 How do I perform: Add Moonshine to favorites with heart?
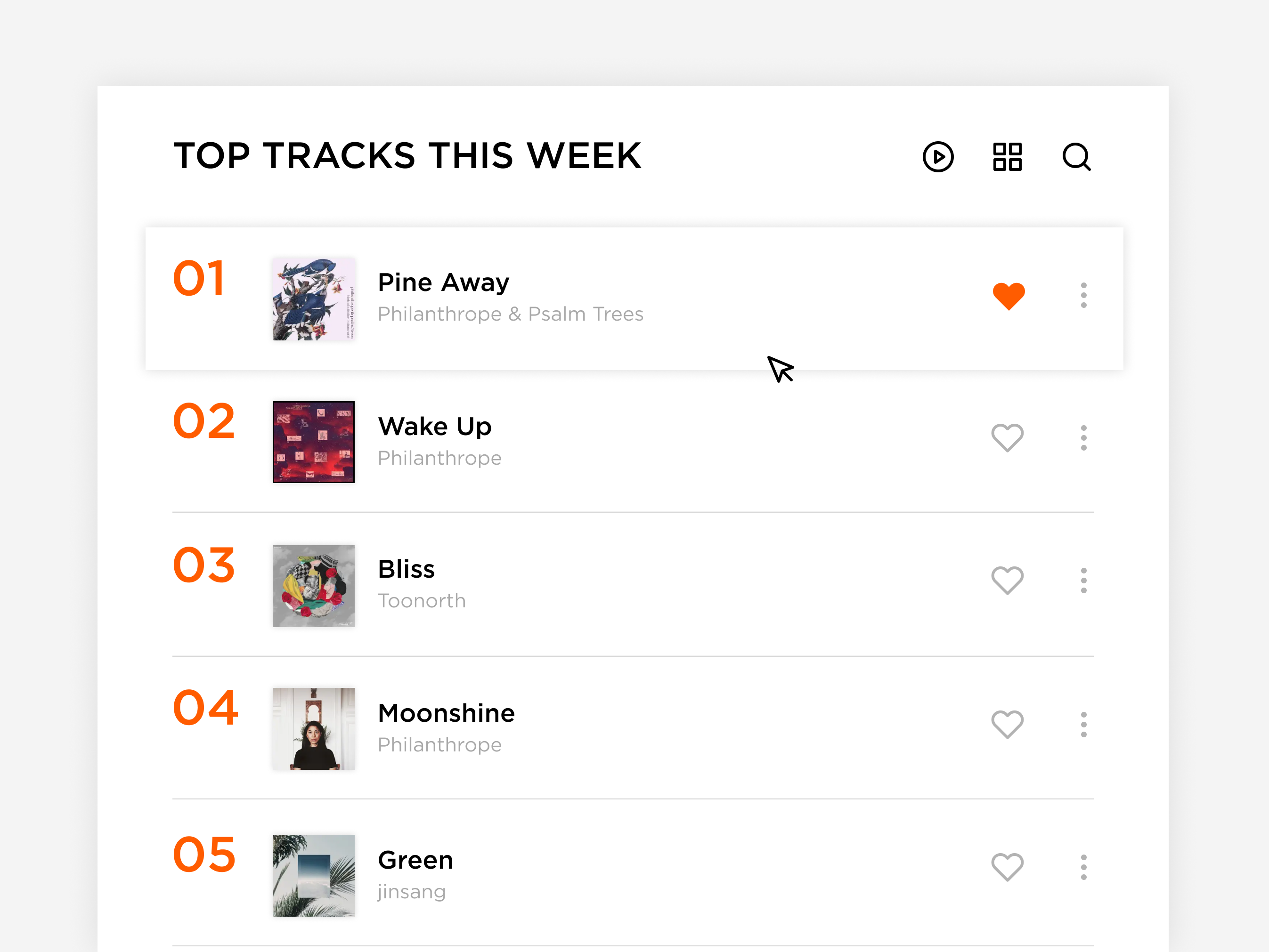tap(1008, 724)
